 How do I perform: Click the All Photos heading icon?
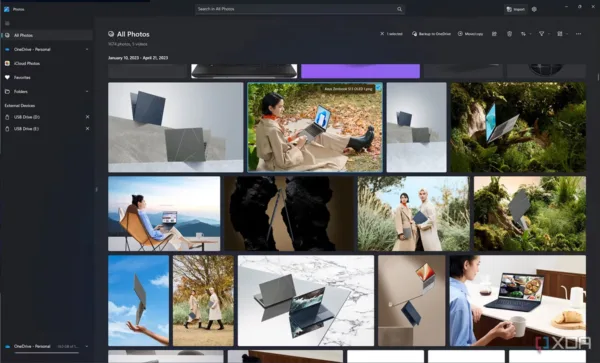[111, 34]
